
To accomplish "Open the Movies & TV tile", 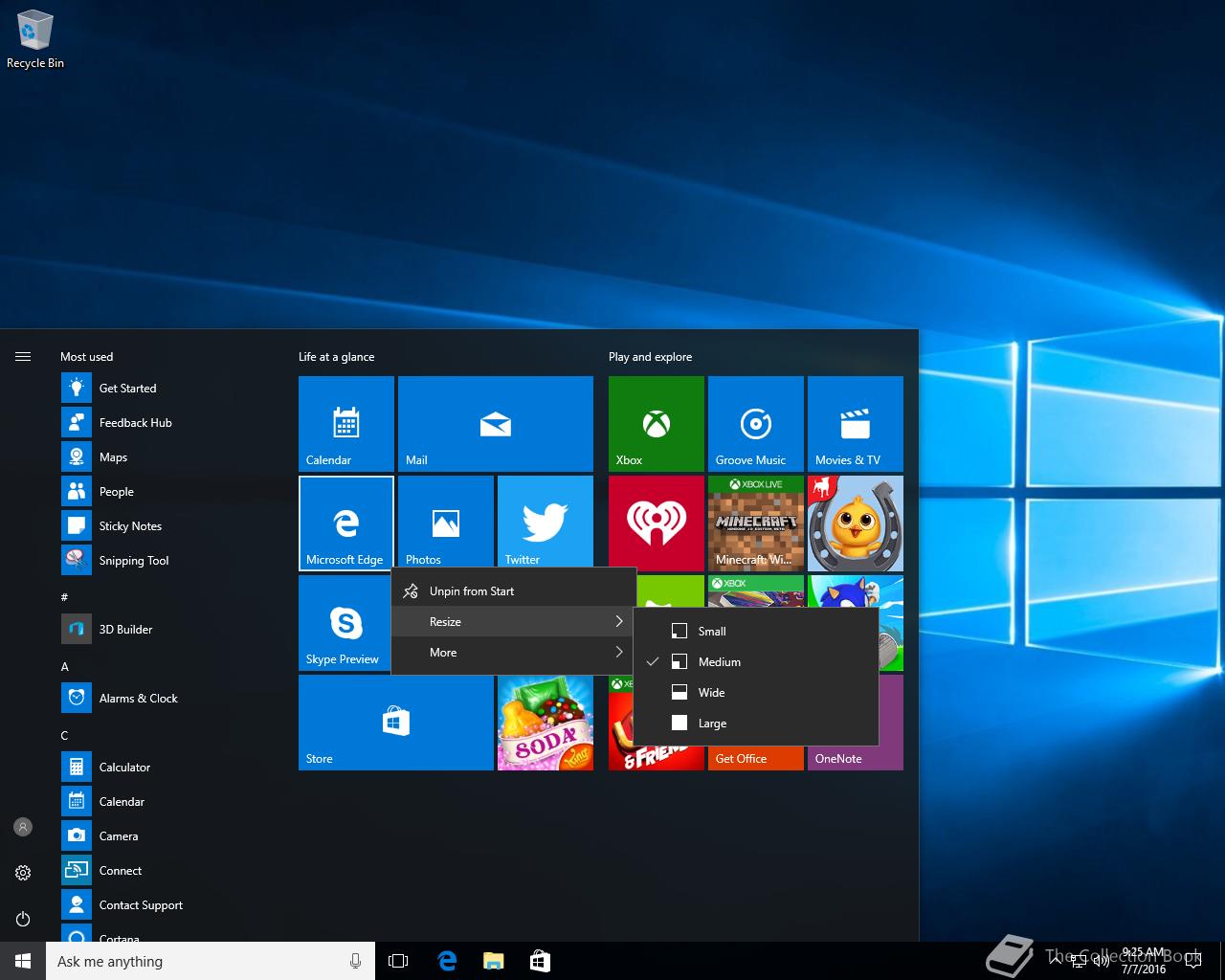I will click(x=856, y=423).
